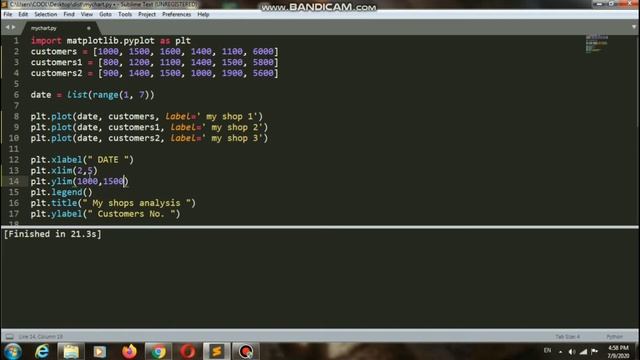Open the Python syntax selector
The width and height of the screenshot is (640, 360).
coord(614,337)
